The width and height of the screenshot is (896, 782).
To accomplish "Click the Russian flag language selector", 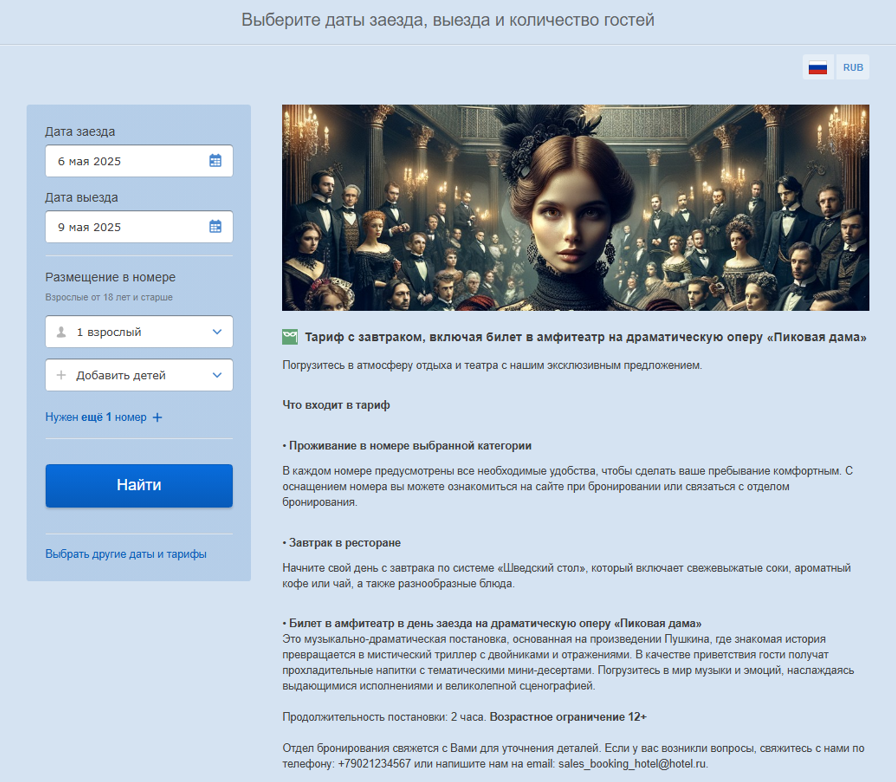I will click(x=818, y=67).
